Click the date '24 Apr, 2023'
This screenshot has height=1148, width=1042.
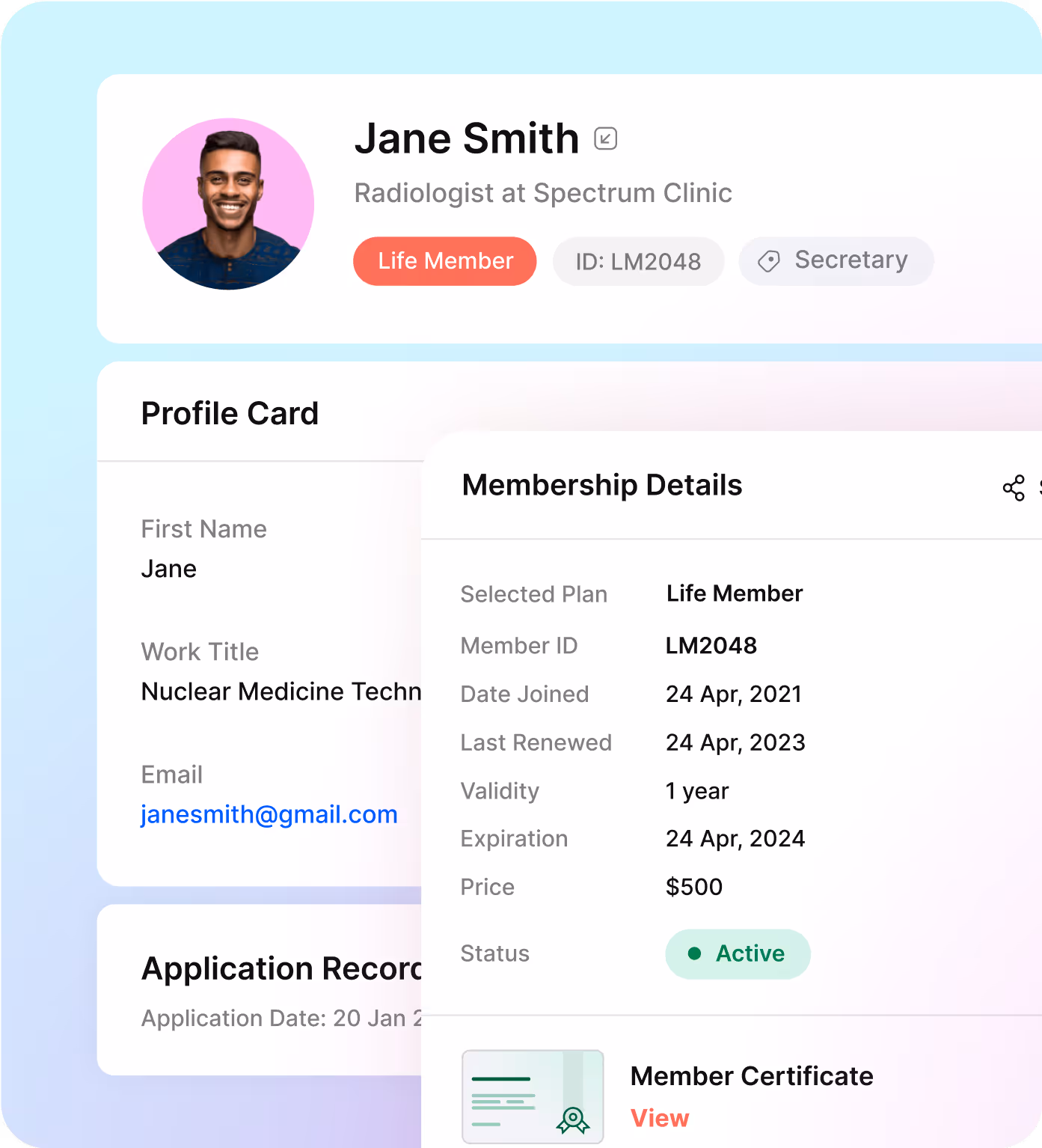[735, 742]
